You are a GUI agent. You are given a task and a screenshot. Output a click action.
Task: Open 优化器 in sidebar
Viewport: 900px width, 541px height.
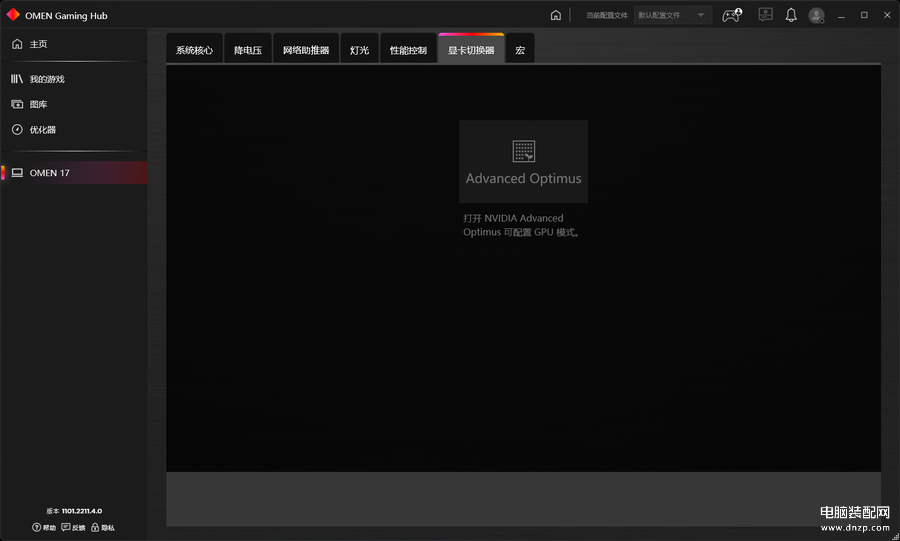(x=73, y=130)
